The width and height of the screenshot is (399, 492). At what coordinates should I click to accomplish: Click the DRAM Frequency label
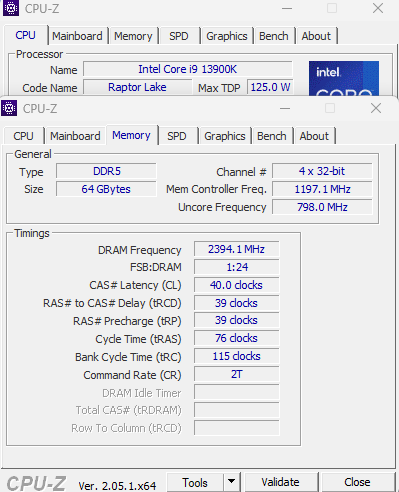(140, 250)
